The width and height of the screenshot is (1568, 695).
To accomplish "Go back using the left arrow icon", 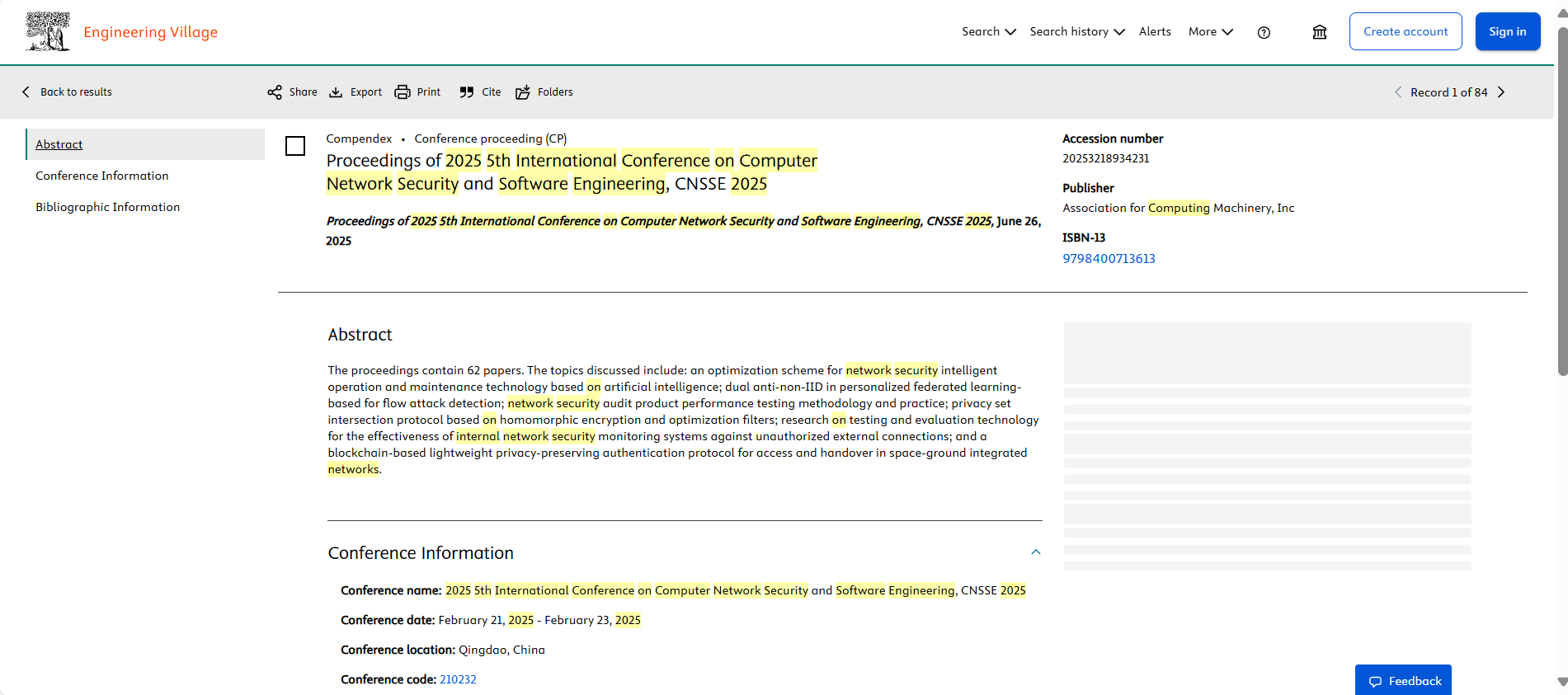I will coord(26,92).
